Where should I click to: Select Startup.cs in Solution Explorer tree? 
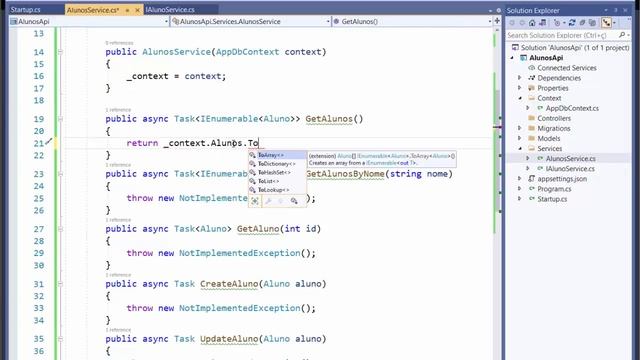(x=552, y=199)
